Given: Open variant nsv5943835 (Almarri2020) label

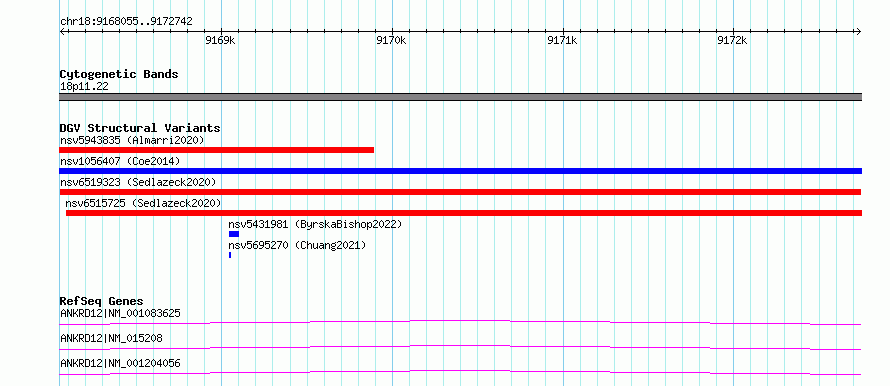Looking at the screenshot, I should pyautogui.click(x=132, y=140).
